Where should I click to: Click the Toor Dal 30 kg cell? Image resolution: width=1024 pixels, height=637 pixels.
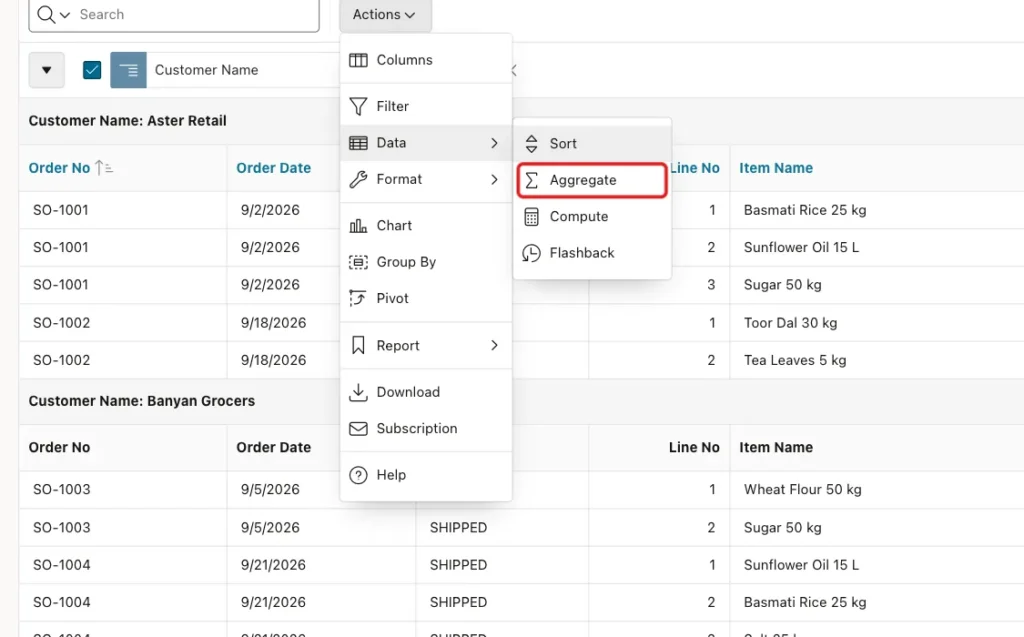coord(790,323)
